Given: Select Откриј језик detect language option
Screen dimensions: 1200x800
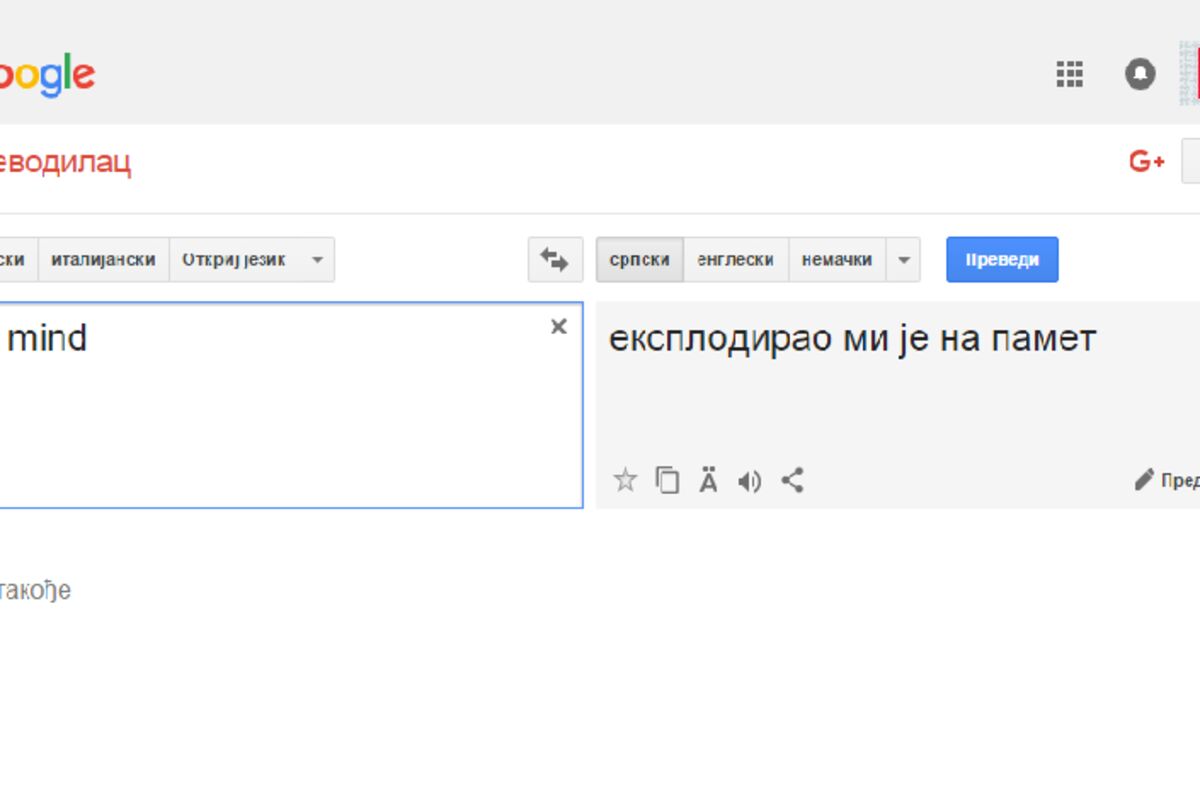Looking at the screenshot, I should (x=234, y=260).
